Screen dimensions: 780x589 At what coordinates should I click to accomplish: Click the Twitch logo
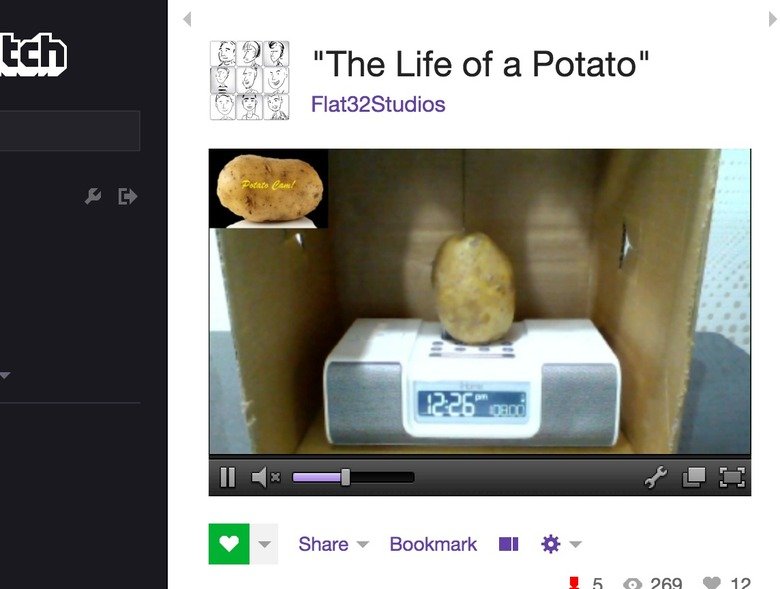tap(33, 55)
